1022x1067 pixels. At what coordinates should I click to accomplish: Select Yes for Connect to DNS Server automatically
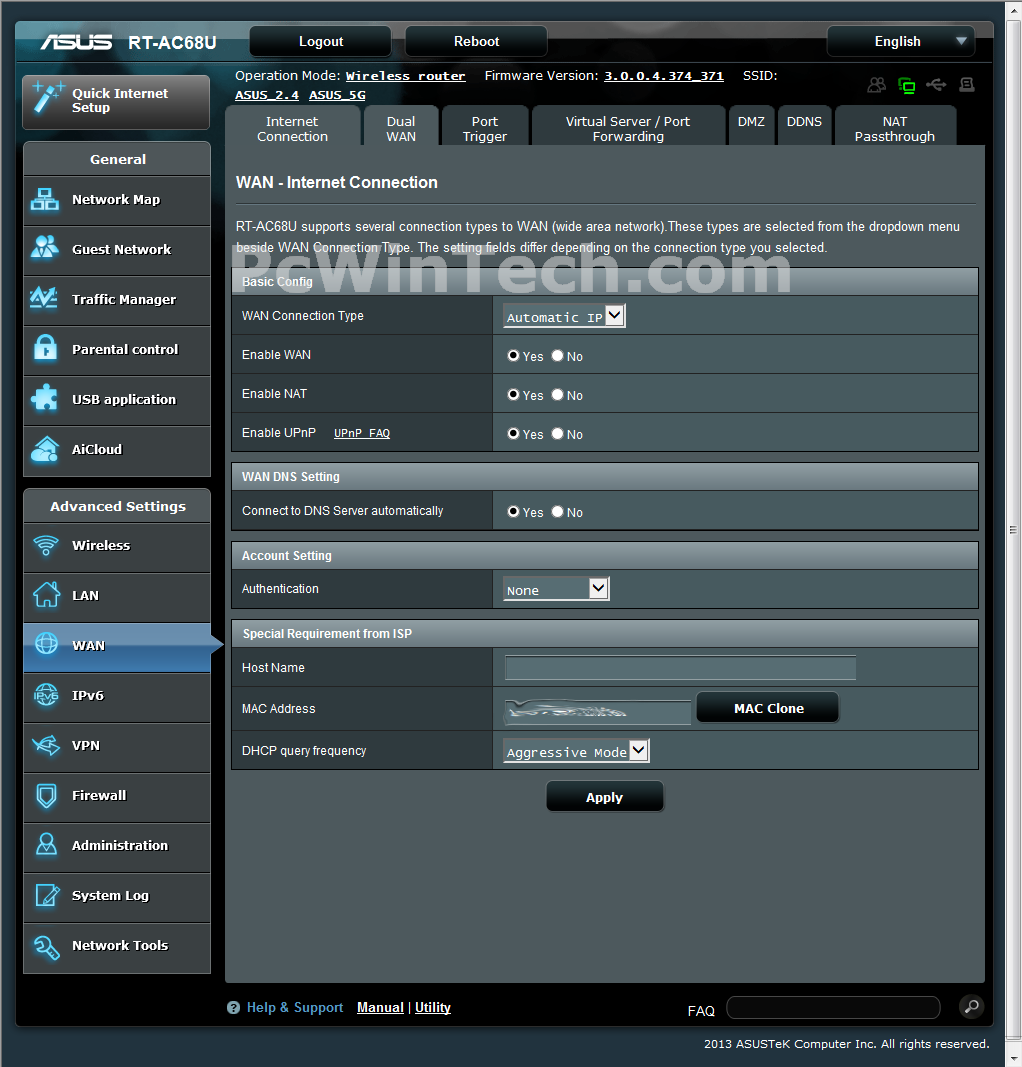[x=514, y=511]
